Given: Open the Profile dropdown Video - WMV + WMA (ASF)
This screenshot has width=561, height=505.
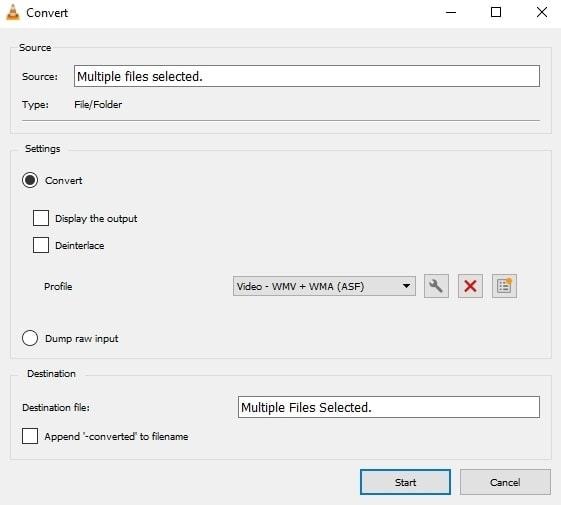Looking at the screenshot, I should pos(324,286).
